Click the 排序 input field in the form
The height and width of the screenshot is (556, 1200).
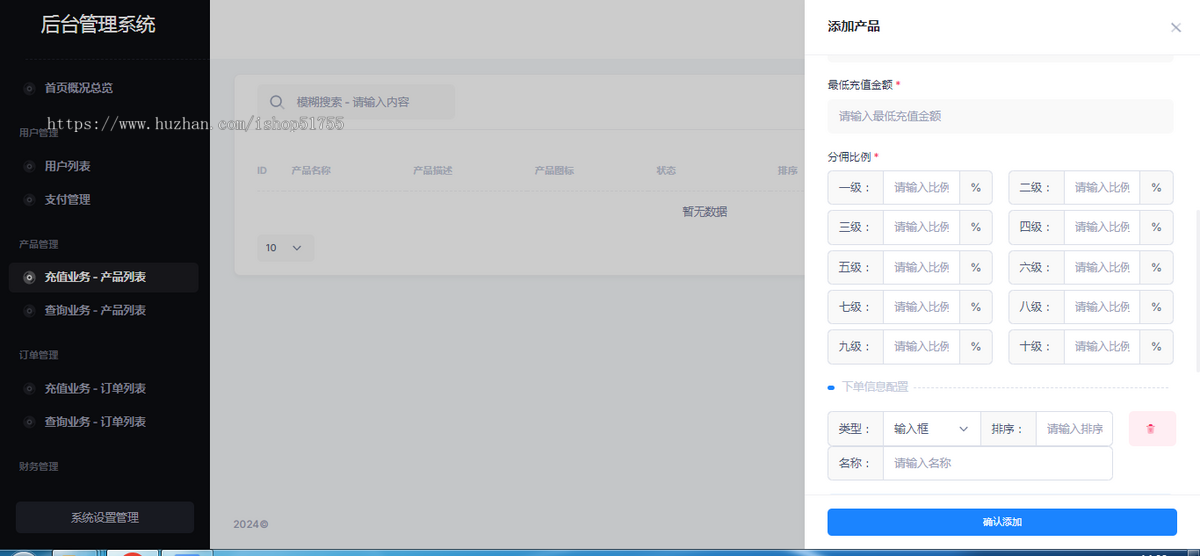[1074, 428]
